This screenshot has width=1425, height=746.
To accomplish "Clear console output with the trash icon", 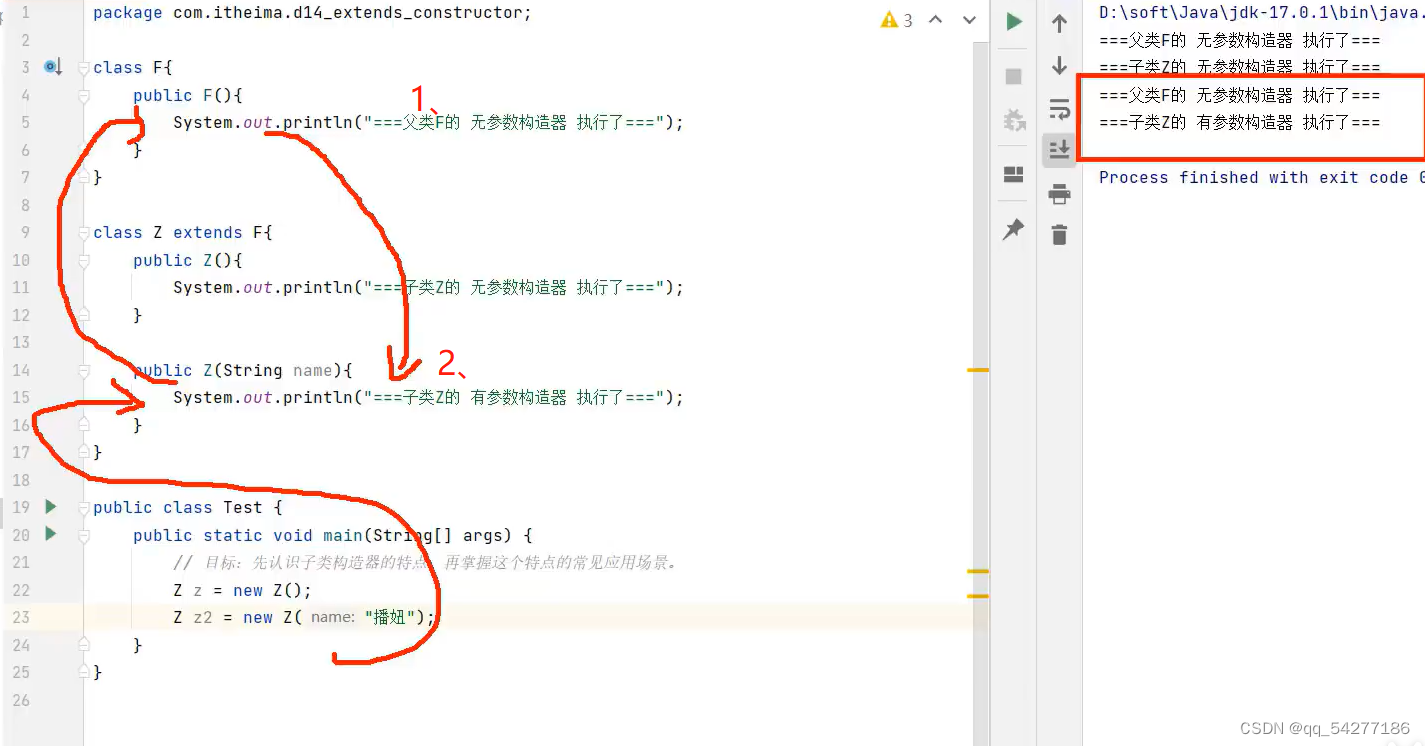I will (x=1059, y=235).
